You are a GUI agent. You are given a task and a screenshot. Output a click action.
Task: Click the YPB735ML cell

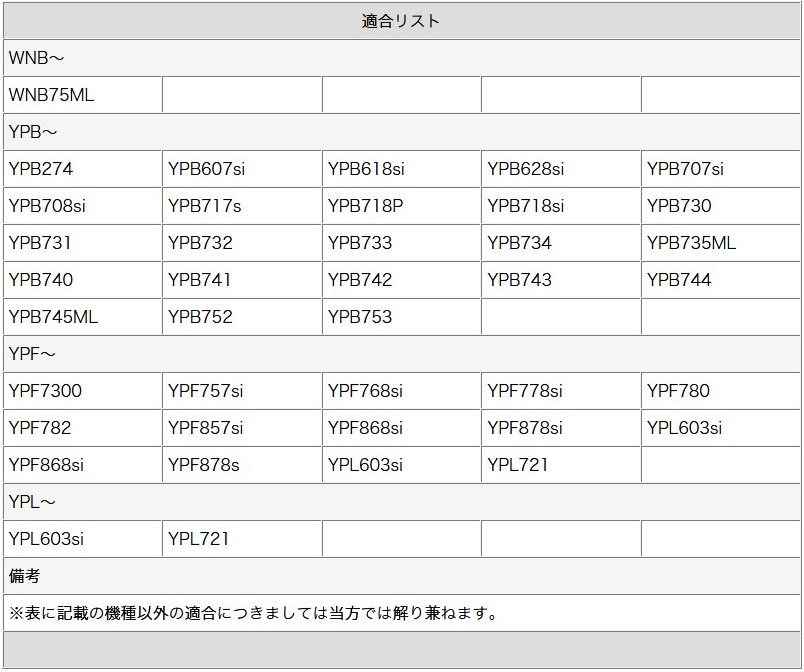tap(721, 242)
